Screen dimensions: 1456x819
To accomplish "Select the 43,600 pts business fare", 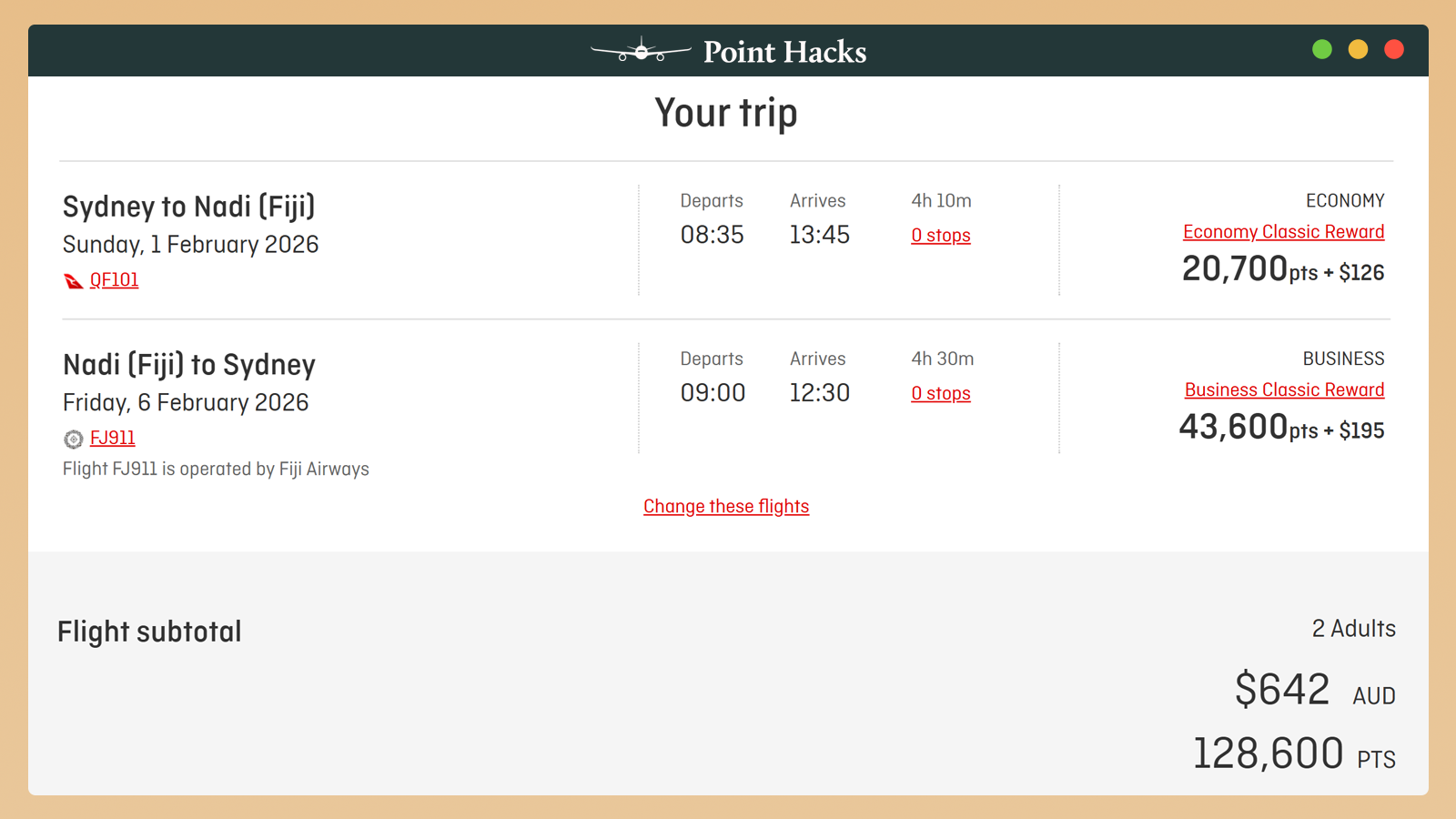I will 1281,428.
